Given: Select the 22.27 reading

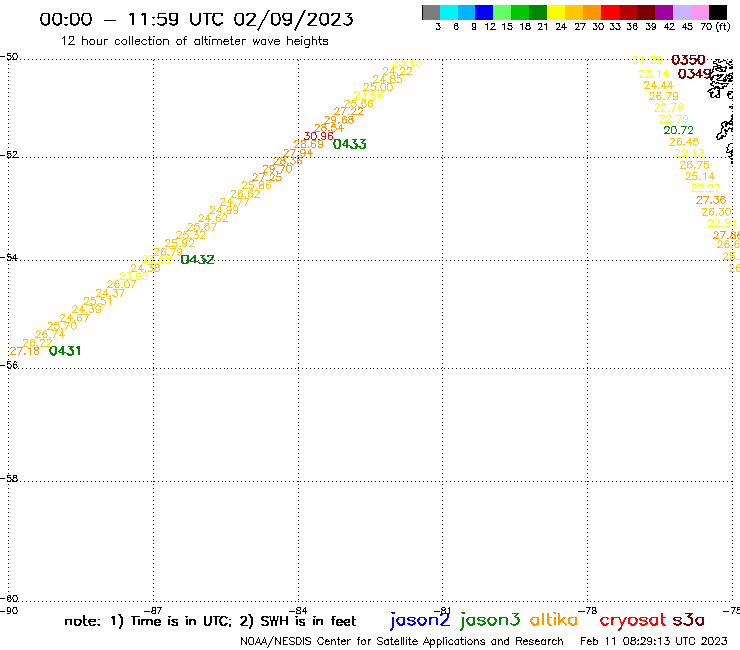Looking at the screenshot, I should (706, 188).
